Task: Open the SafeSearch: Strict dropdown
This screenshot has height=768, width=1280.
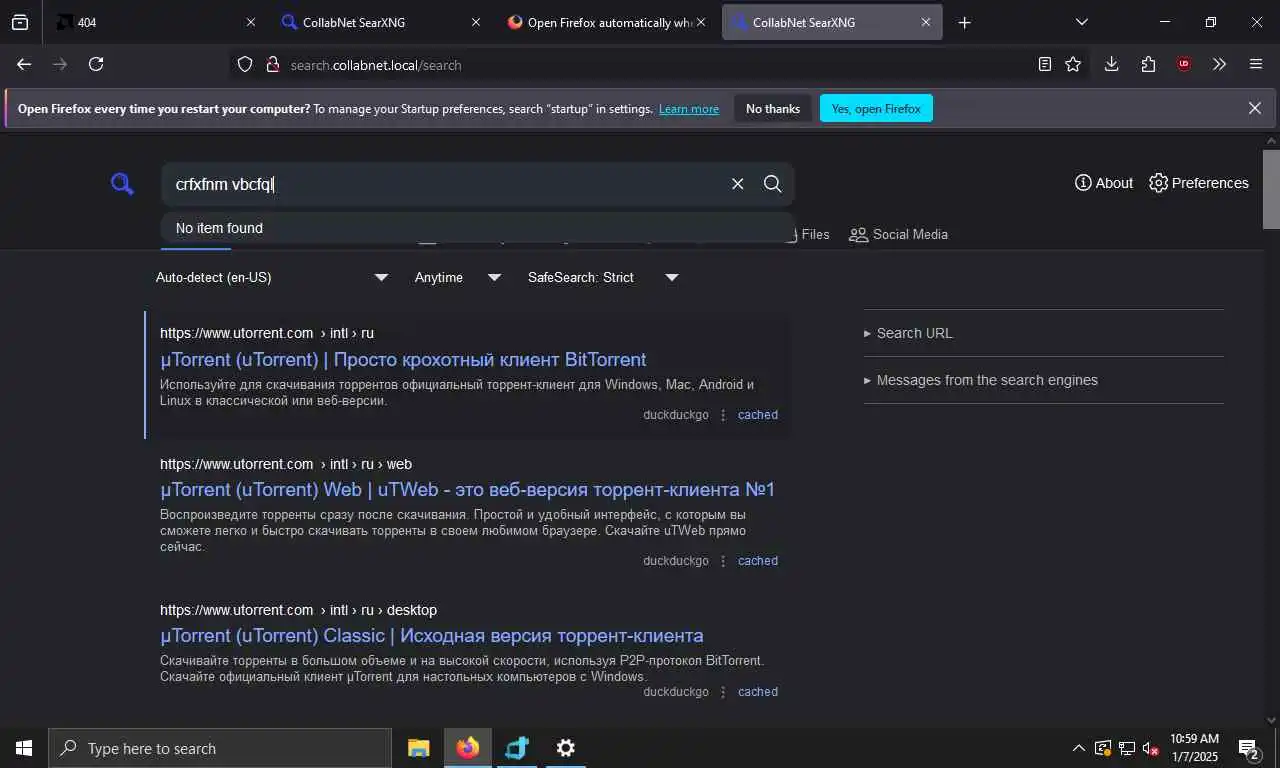Action: [x=603, y=277]
